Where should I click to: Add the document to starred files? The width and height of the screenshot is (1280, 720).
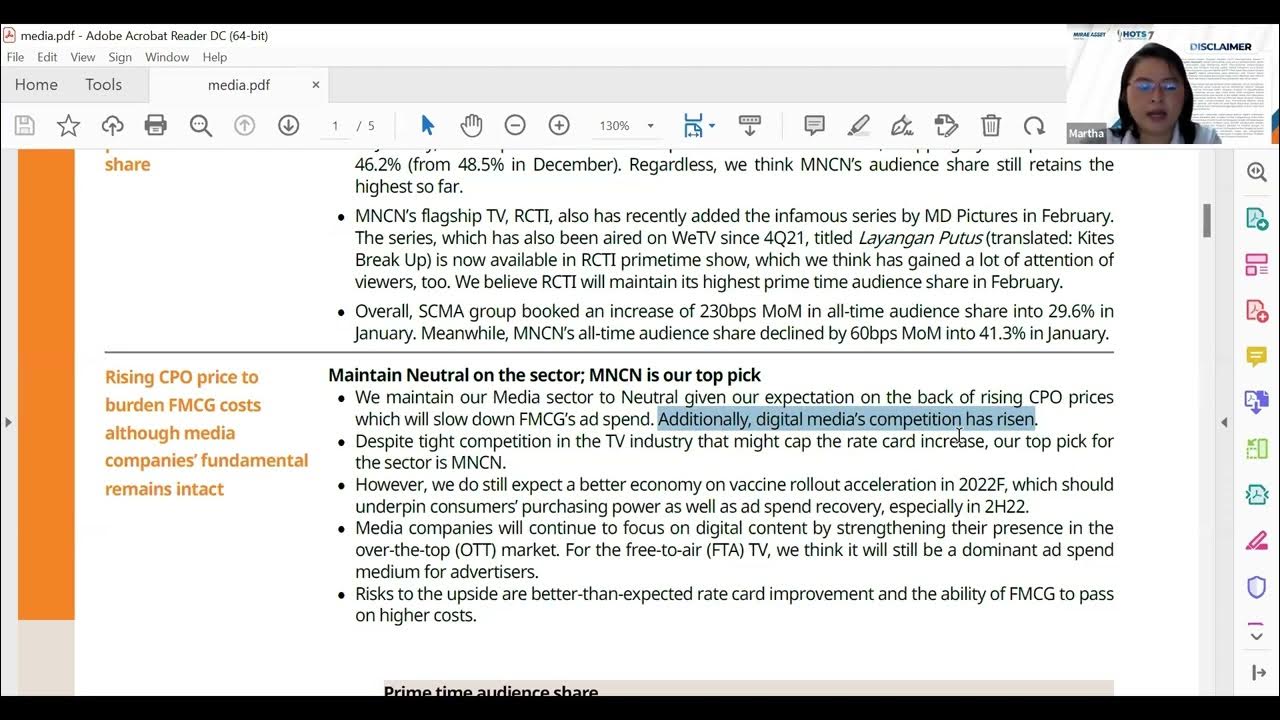(68, 125)
